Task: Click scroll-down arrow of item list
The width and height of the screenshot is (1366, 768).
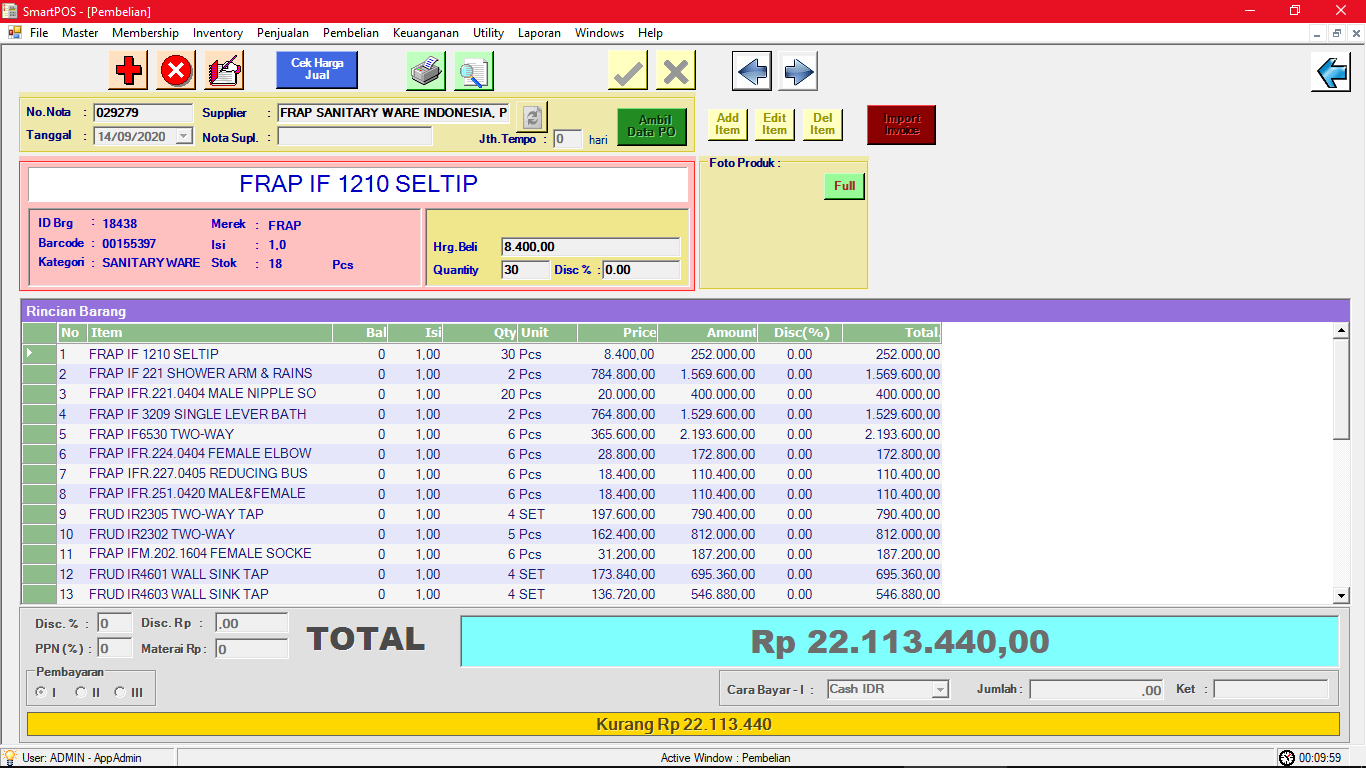Action: pyautogui.click(x=1342, y=595)
